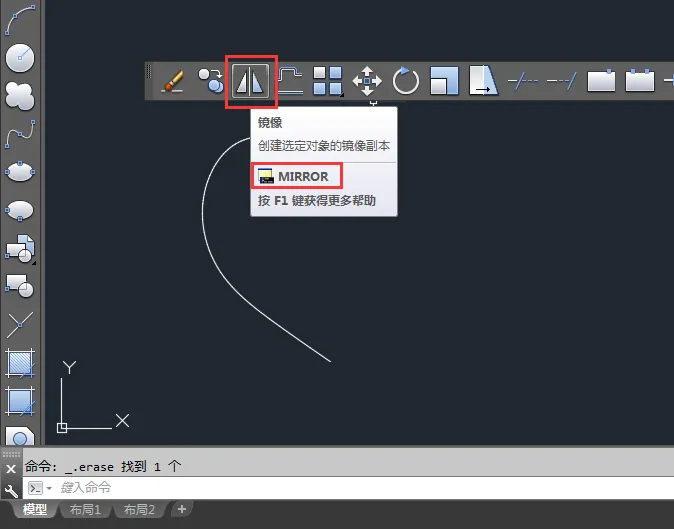Select the Circle drawing tool
Image resolution: width=674 pixels, height=529 pixels.
[20, 58]
